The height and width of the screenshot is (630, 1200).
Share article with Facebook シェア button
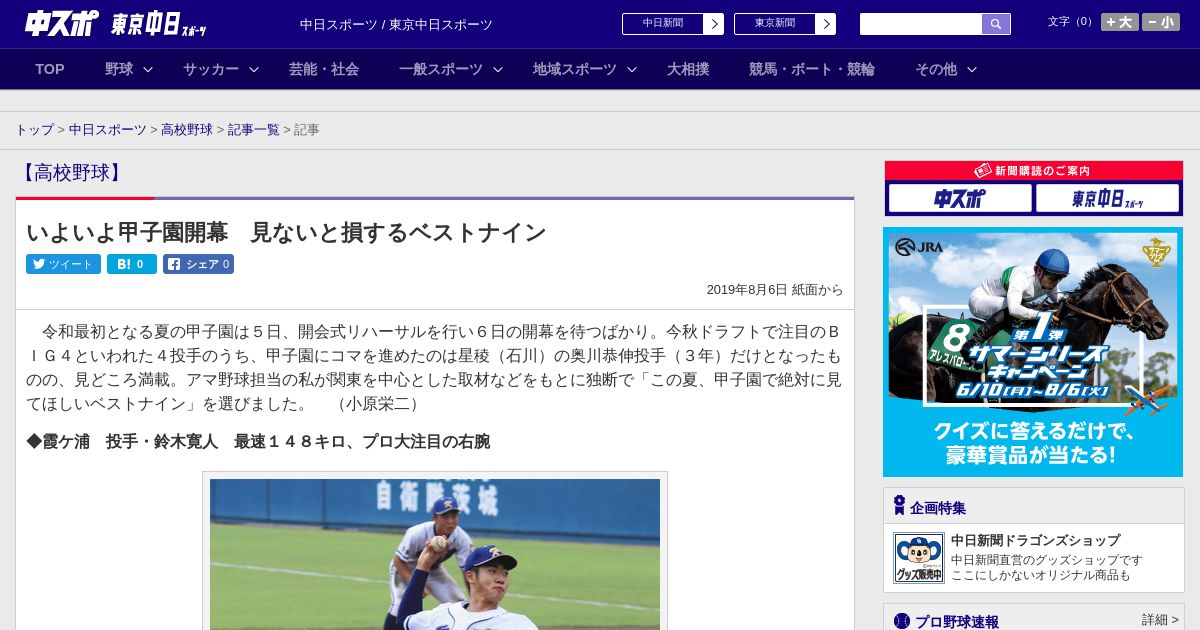click(x=198, y=264)
